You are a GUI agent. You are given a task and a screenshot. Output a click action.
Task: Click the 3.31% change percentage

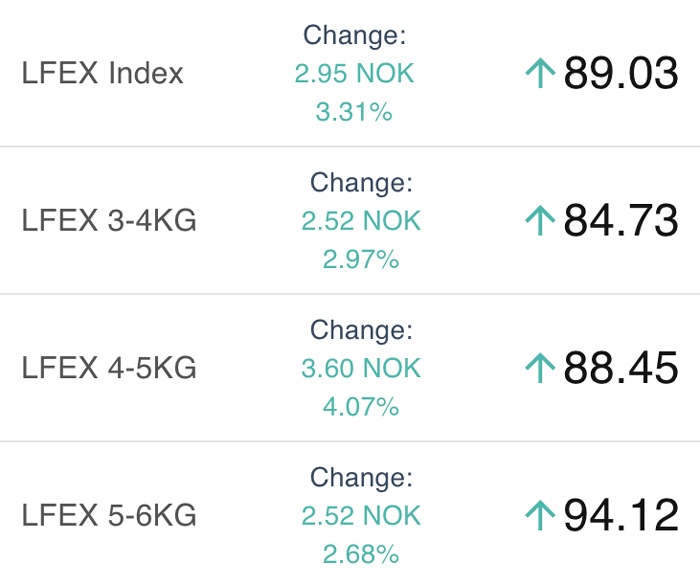(x=354, y=112)
